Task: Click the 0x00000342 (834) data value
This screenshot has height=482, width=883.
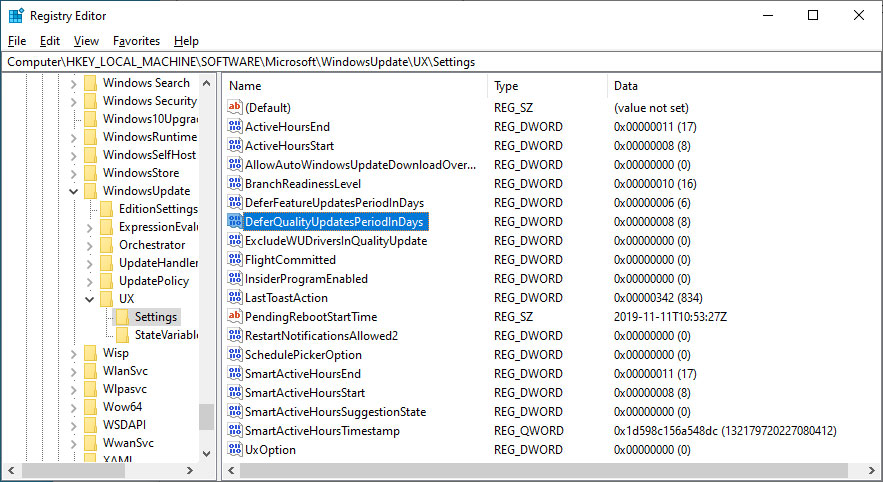Action: pos(658,297)
